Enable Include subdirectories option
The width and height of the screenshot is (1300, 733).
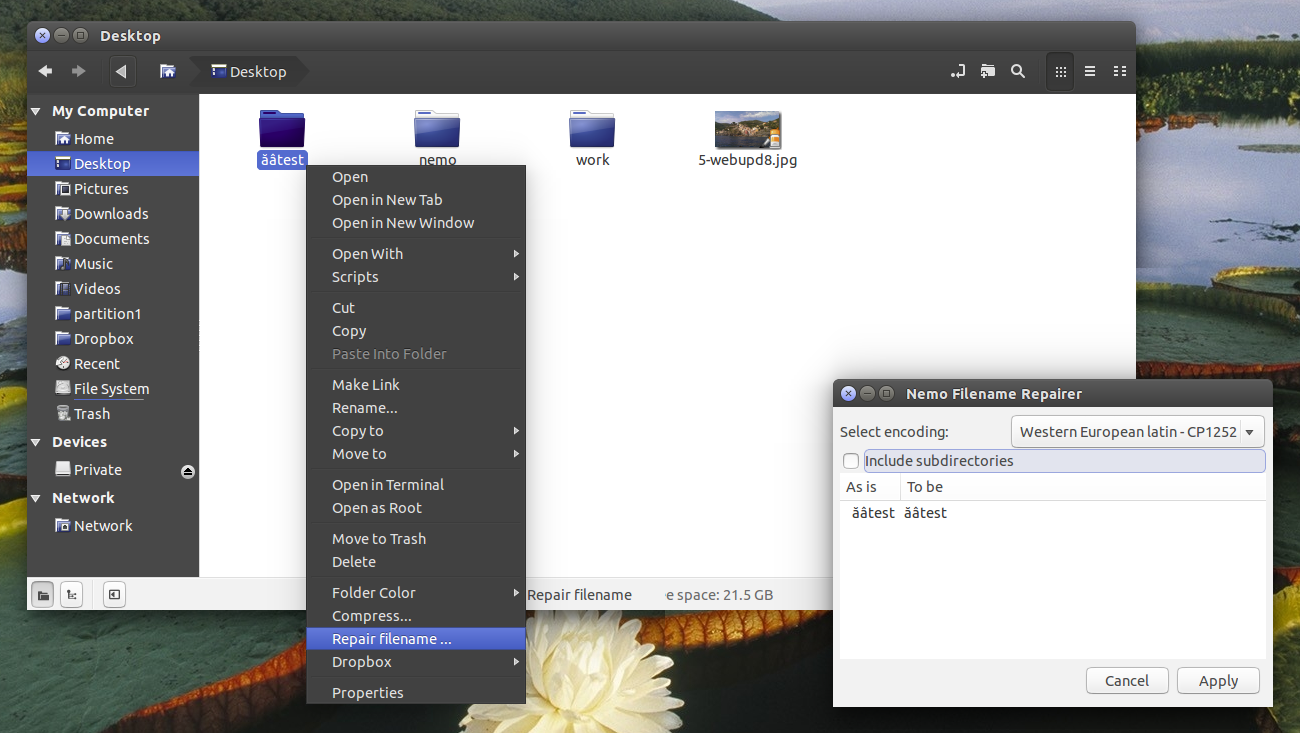pyautogui.click(x=851, y=461)
